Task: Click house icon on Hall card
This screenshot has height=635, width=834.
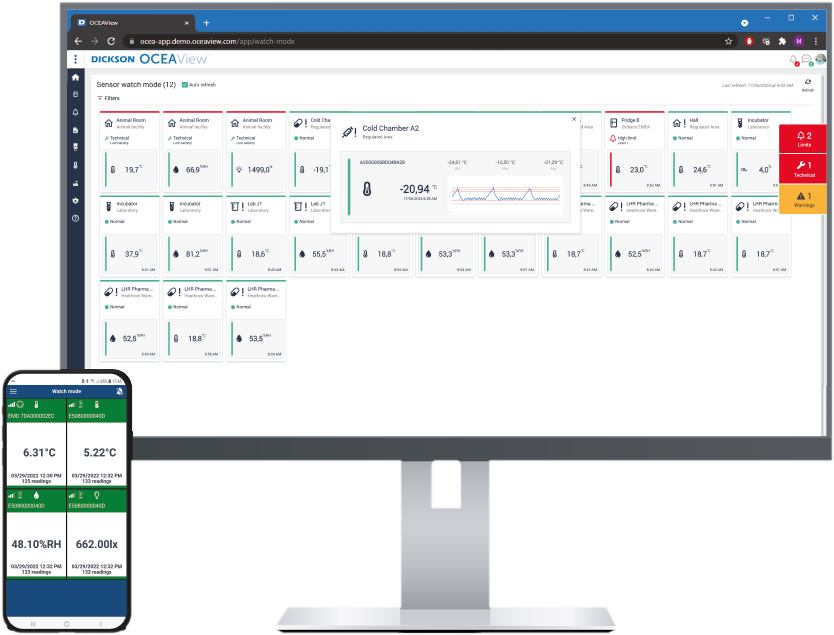Action: click(677, 123)
